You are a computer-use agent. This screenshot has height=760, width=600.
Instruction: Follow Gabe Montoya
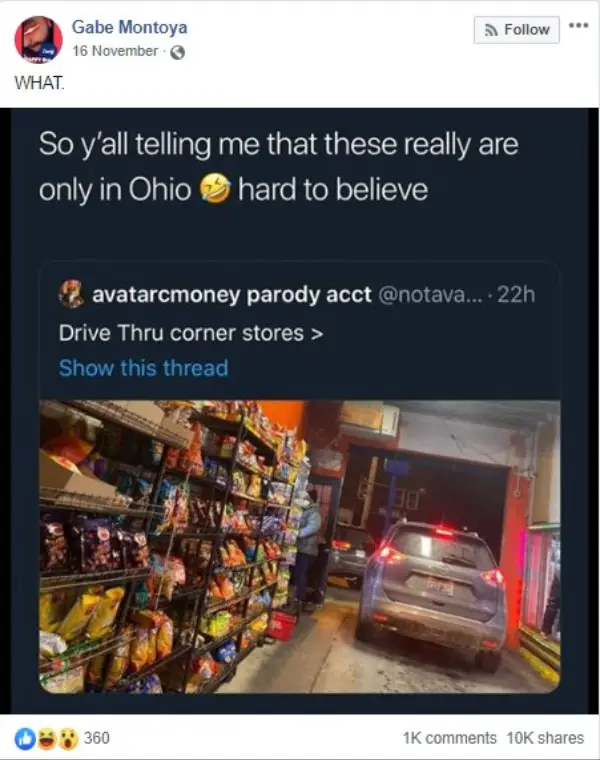pos(517,30)
